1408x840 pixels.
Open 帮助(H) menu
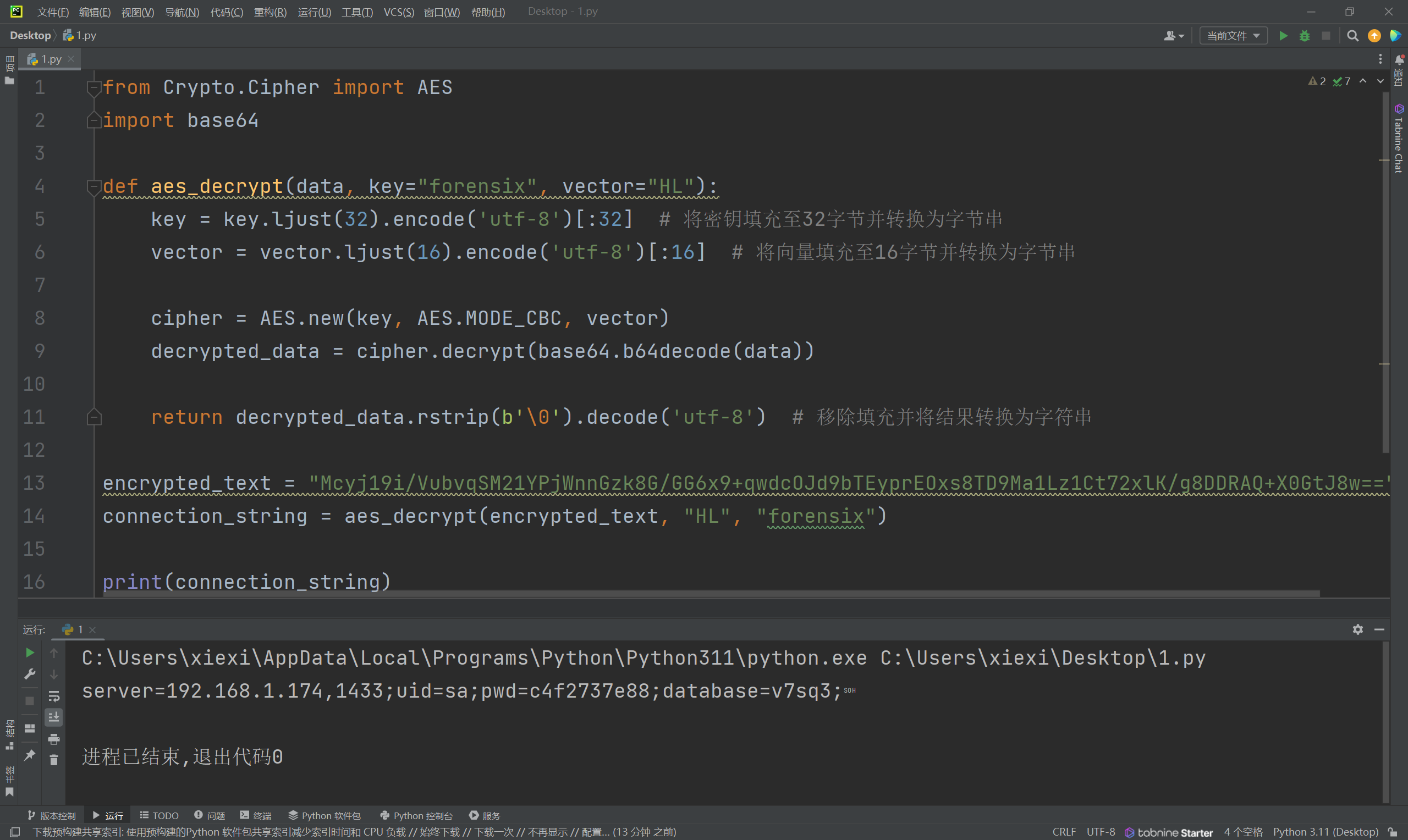pyautogui.click(x=488, y=12)
